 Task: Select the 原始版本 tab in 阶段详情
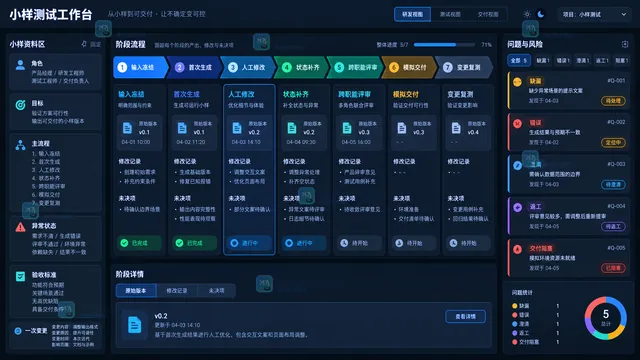[136, 291]
